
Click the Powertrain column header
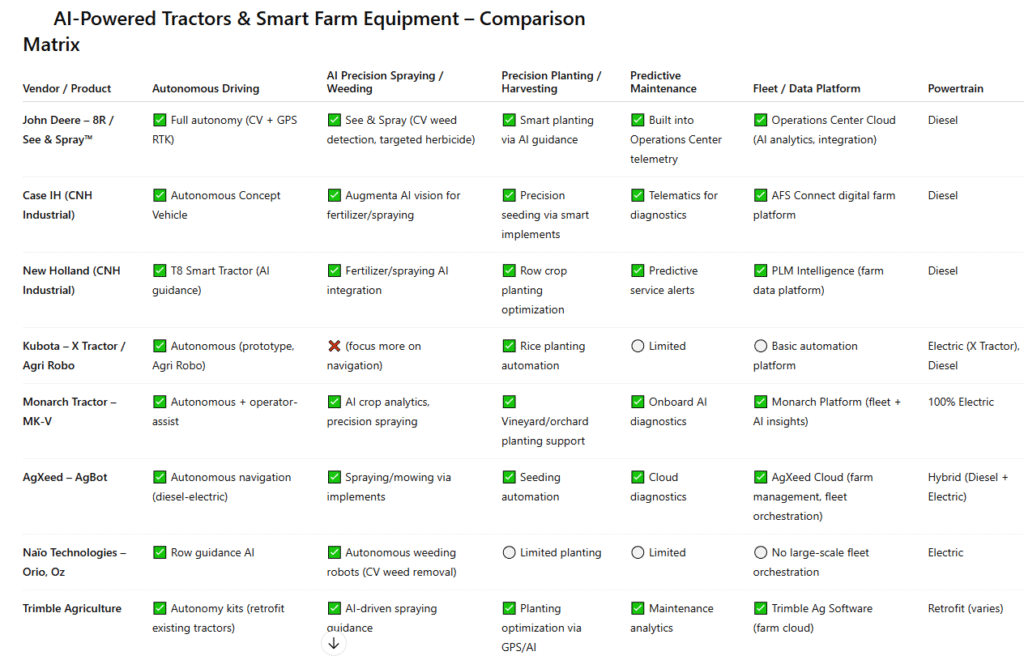955,88
